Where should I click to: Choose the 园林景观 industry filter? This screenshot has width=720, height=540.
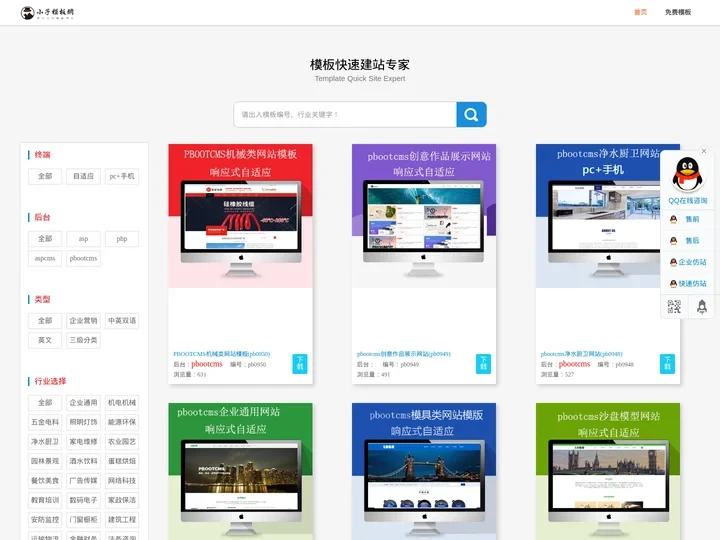pos(45,461)
